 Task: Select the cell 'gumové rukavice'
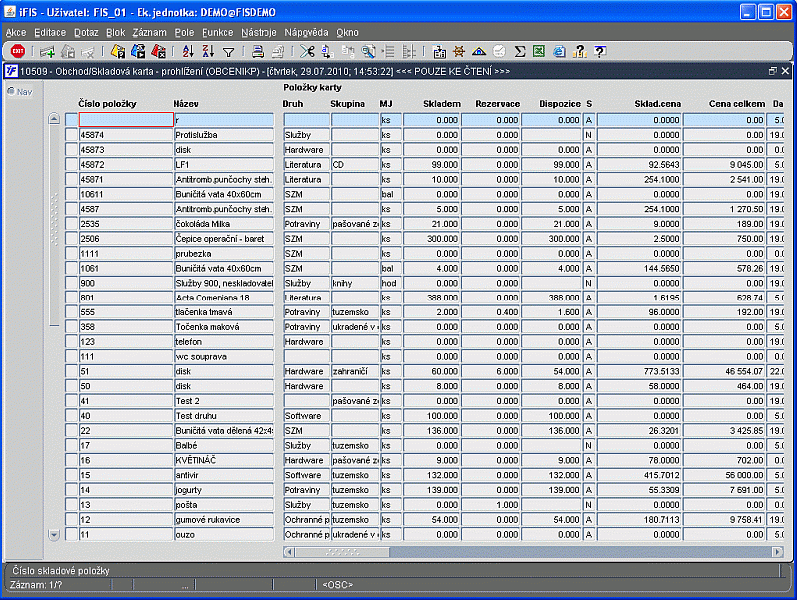coord(224,520)
